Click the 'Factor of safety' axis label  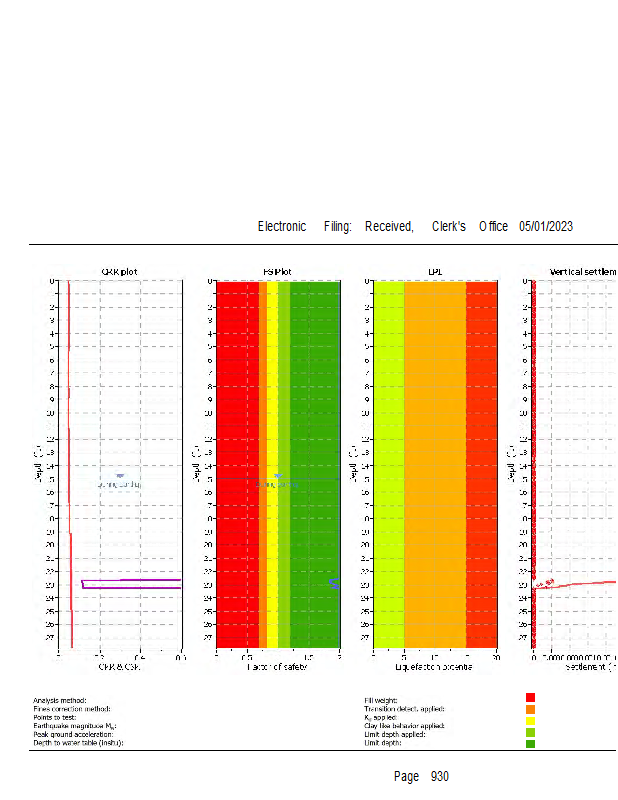(277, 667)
